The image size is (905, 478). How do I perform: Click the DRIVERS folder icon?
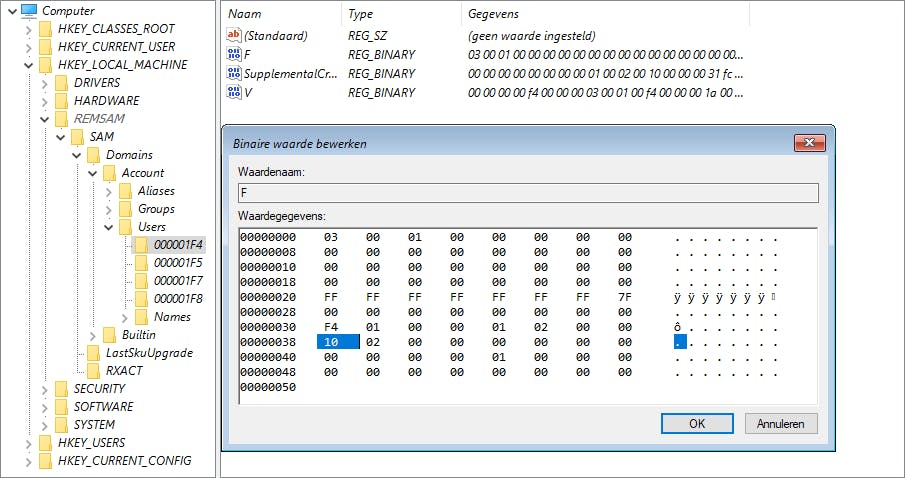[x=61, y=83]
